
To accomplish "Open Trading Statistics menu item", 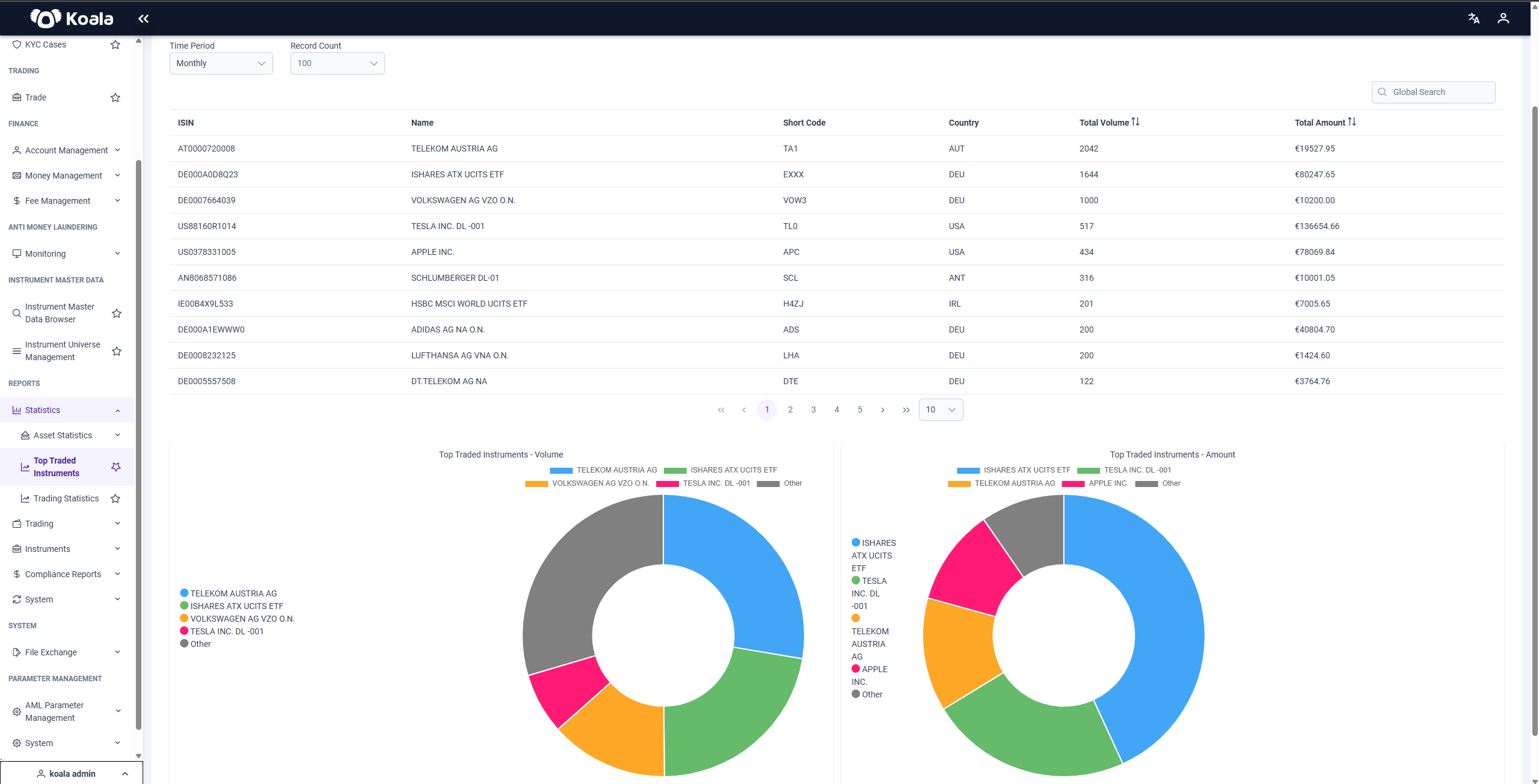I will click(66, 498).
